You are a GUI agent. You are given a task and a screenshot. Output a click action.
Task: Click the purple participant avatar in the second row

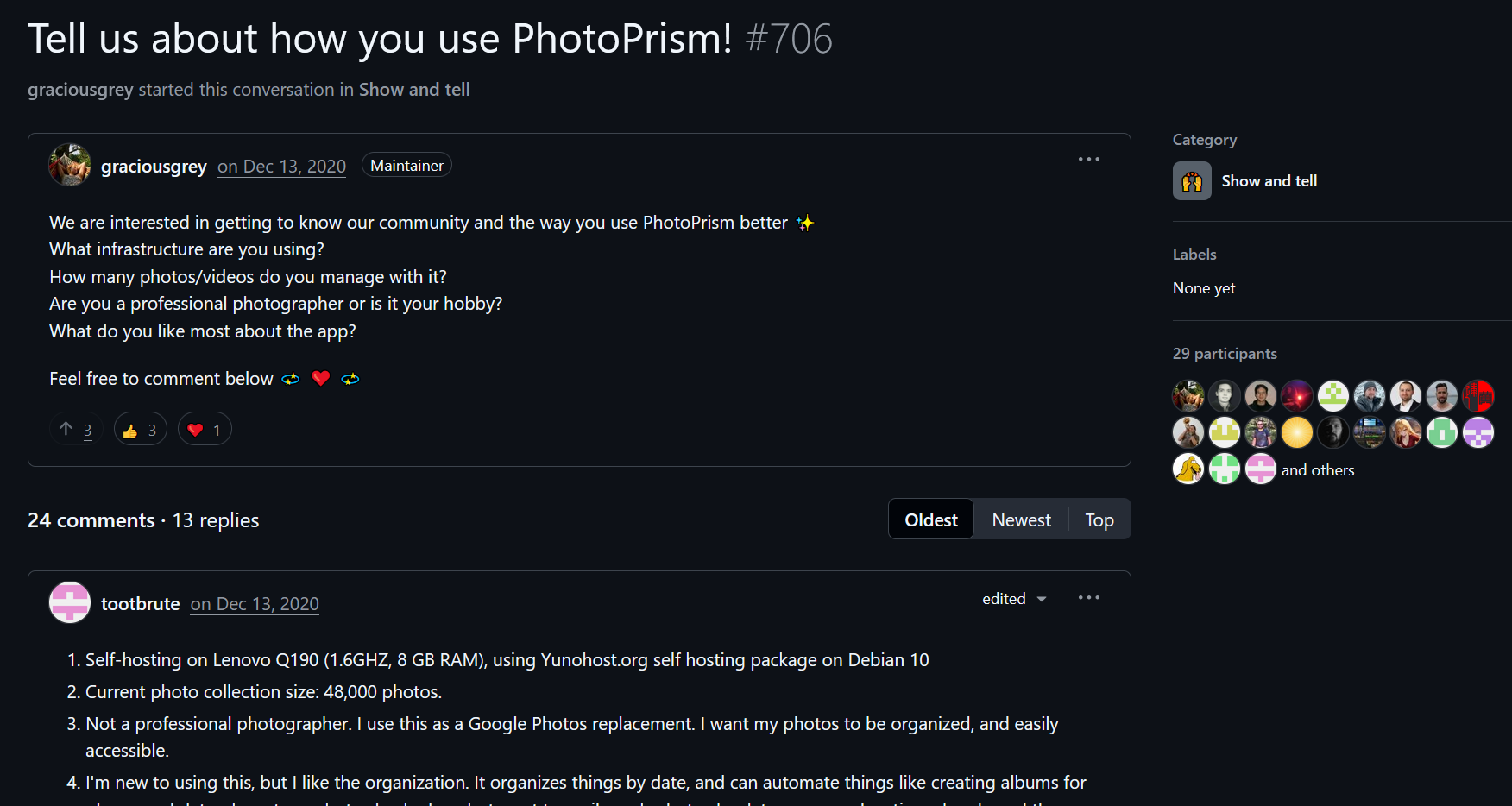point(1478,431)
